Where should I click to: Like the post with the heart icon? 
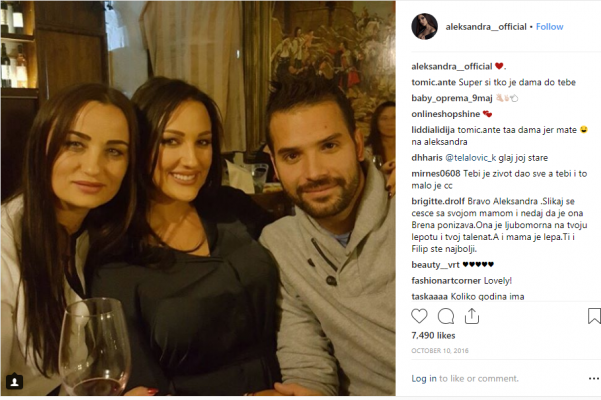[419, 316]
